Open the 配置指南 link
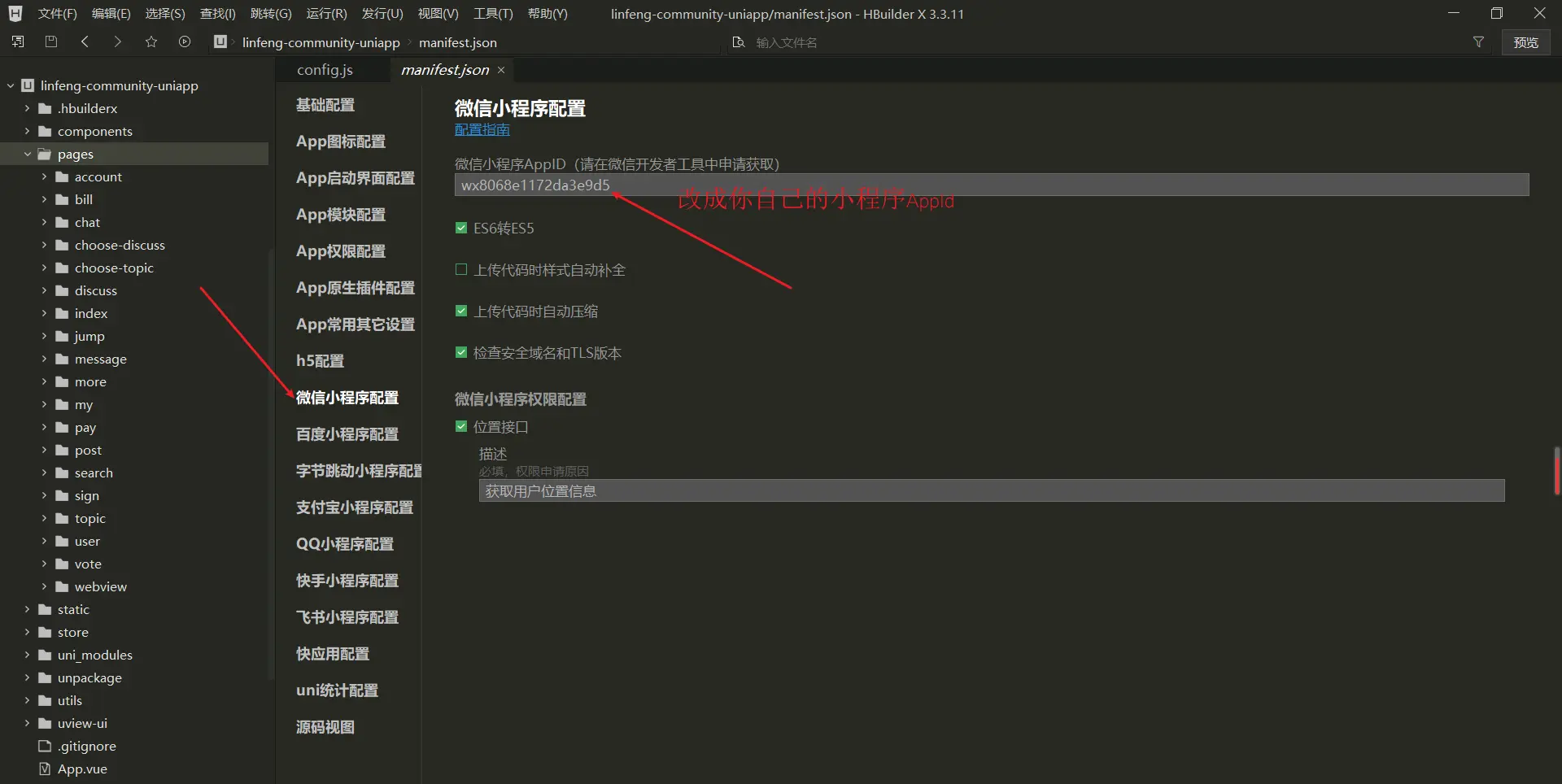1562x784 pixels. tap(482, 130)
